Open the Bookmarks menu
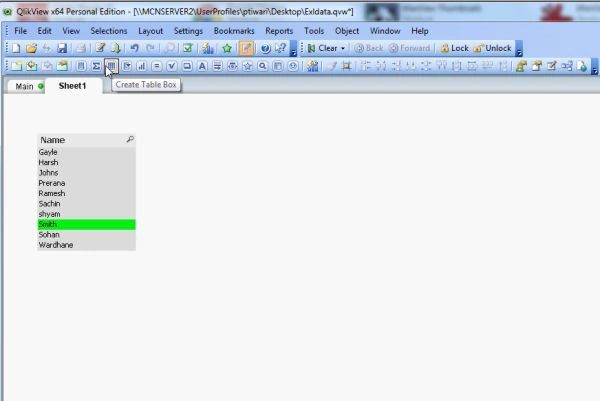The image size is (600, 401). (234, 31)
